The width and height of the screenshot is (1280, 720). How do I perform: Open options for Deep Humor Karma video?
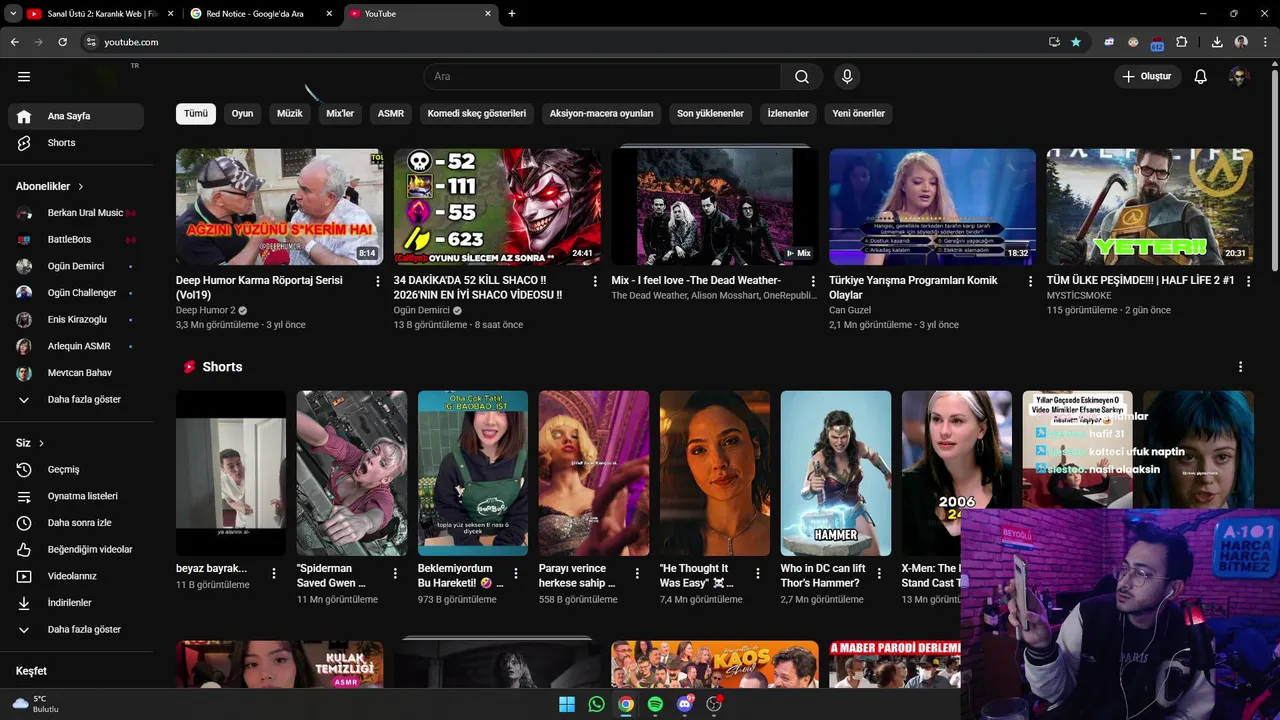pos(378,282)
